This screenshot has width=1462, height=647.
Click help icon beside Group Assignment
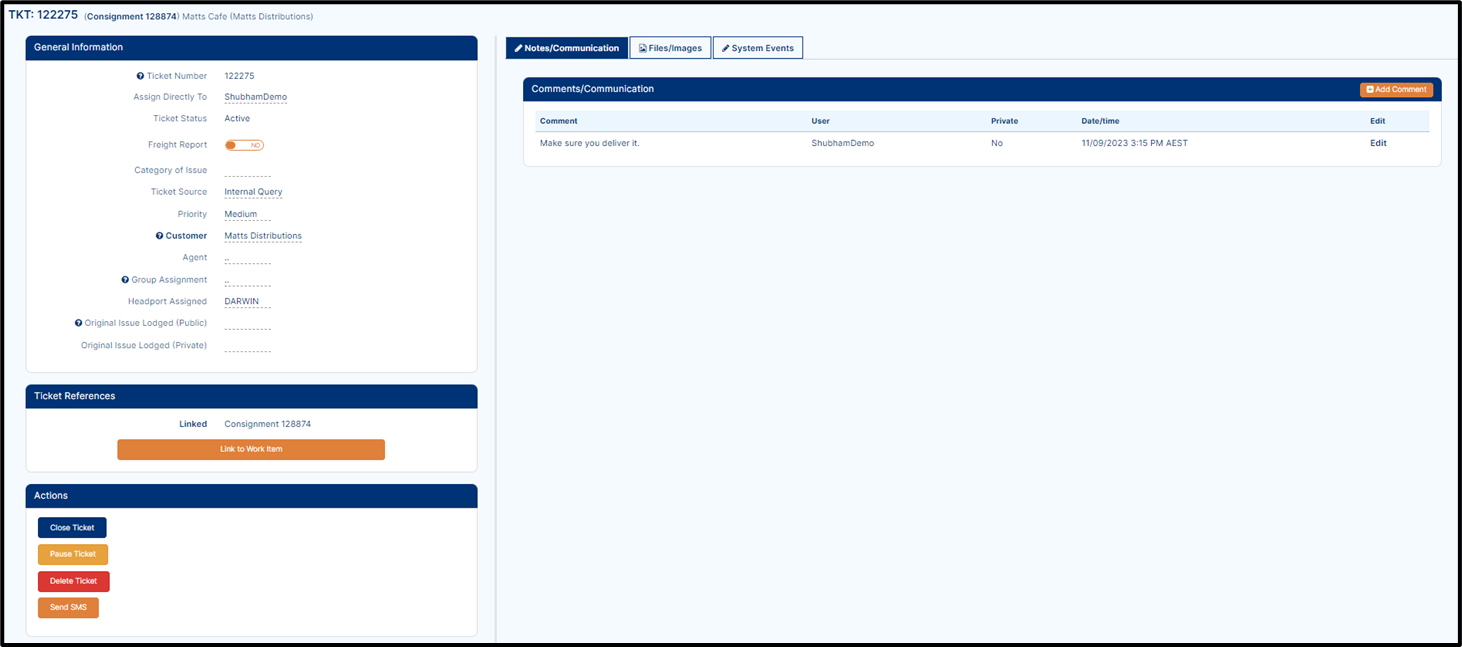125,280
